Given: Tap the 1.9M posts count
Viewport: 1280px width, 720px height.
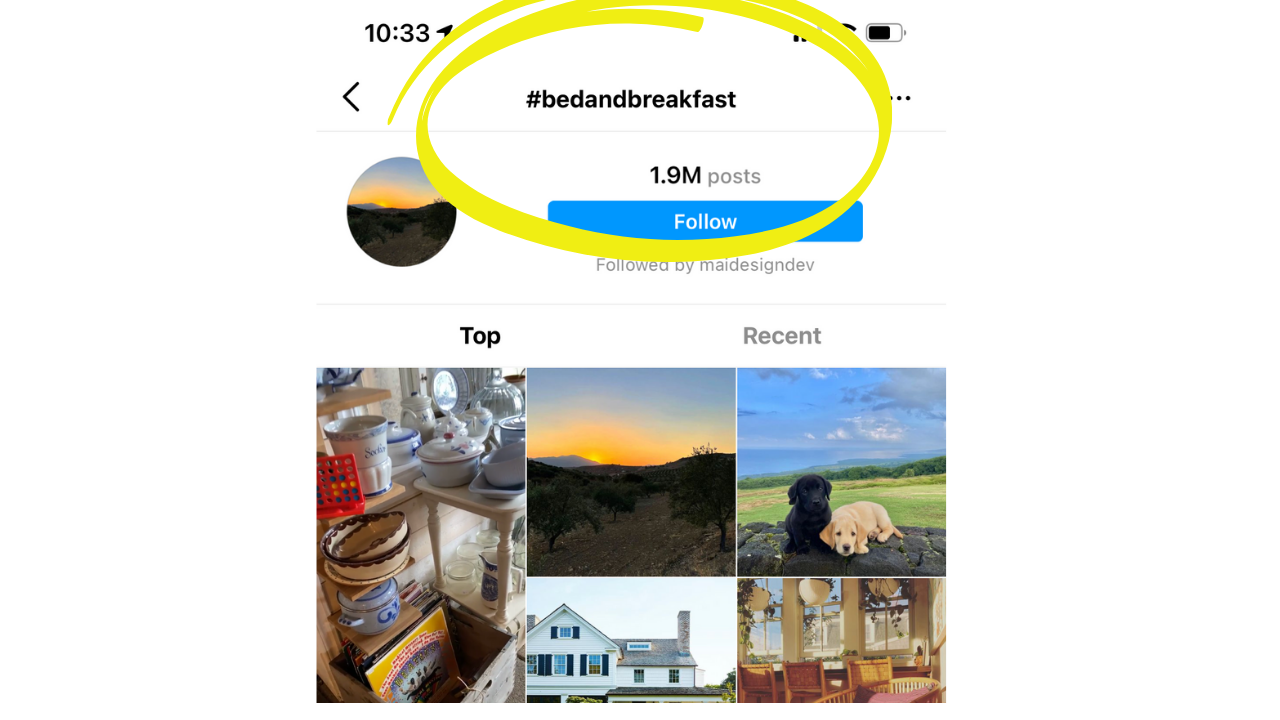Looking at the screenshot, I should 676,176.
